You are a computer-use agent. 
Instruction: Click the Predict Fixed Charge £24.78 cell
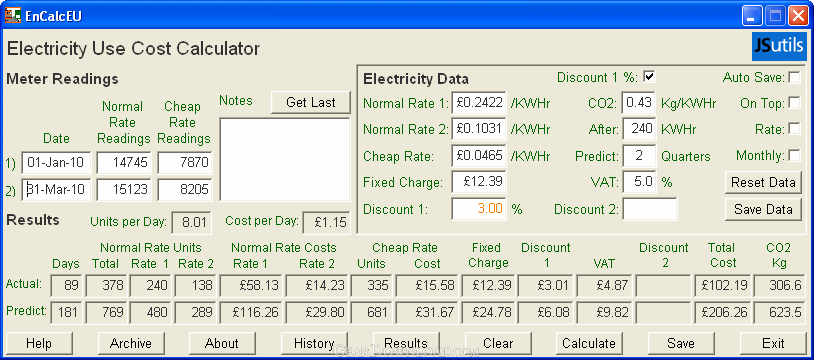tap(487, 312)
